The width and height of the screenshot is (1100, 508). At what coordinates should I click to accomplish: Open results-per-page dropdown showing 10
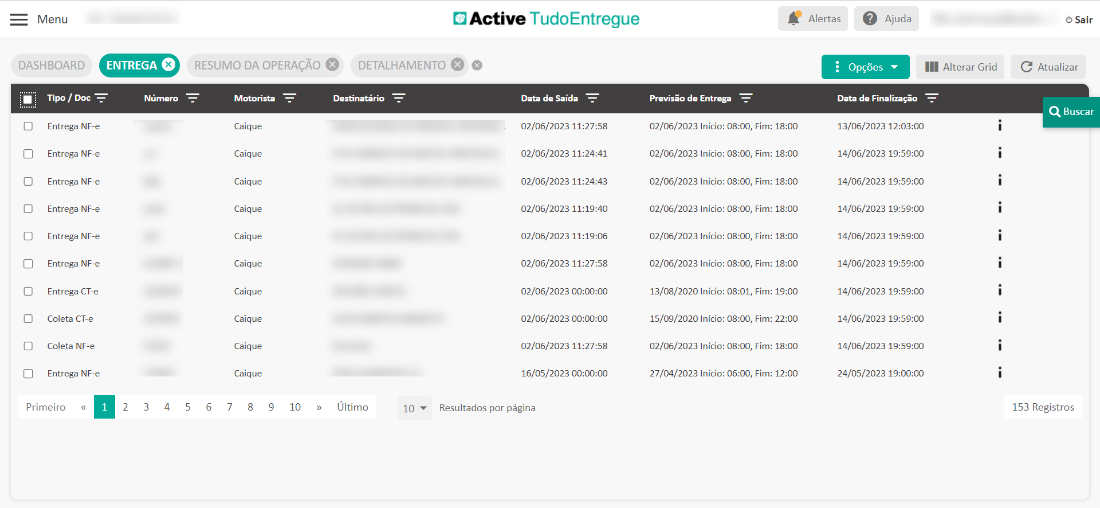(415, 408)
